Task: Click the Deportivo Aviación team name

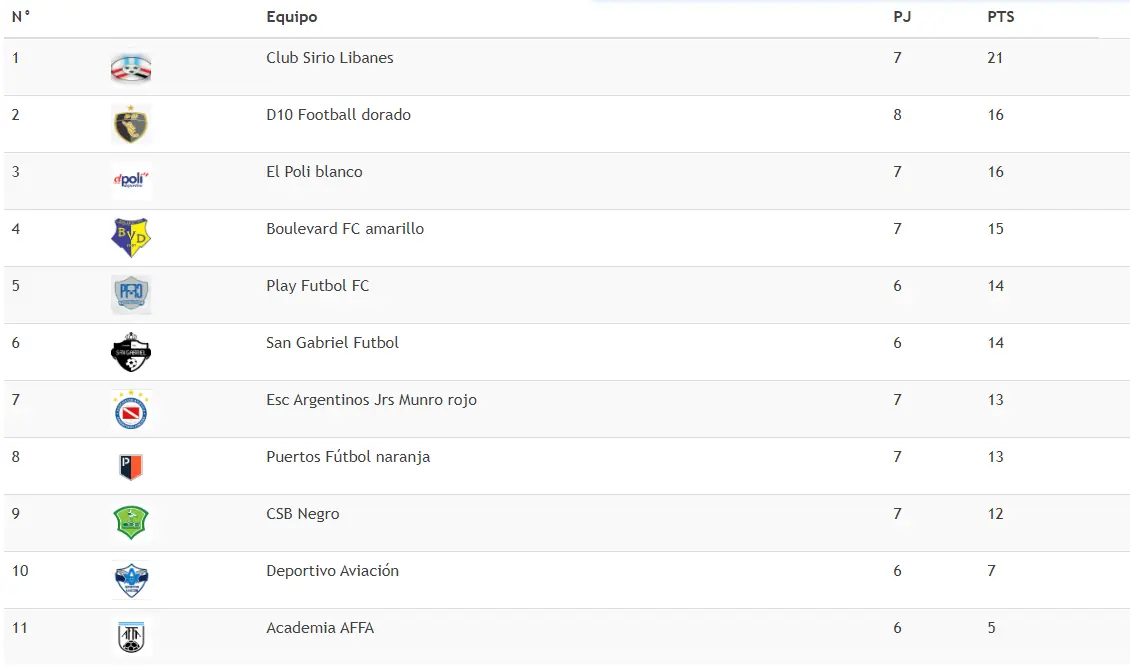Action: (x=332, y=570)
